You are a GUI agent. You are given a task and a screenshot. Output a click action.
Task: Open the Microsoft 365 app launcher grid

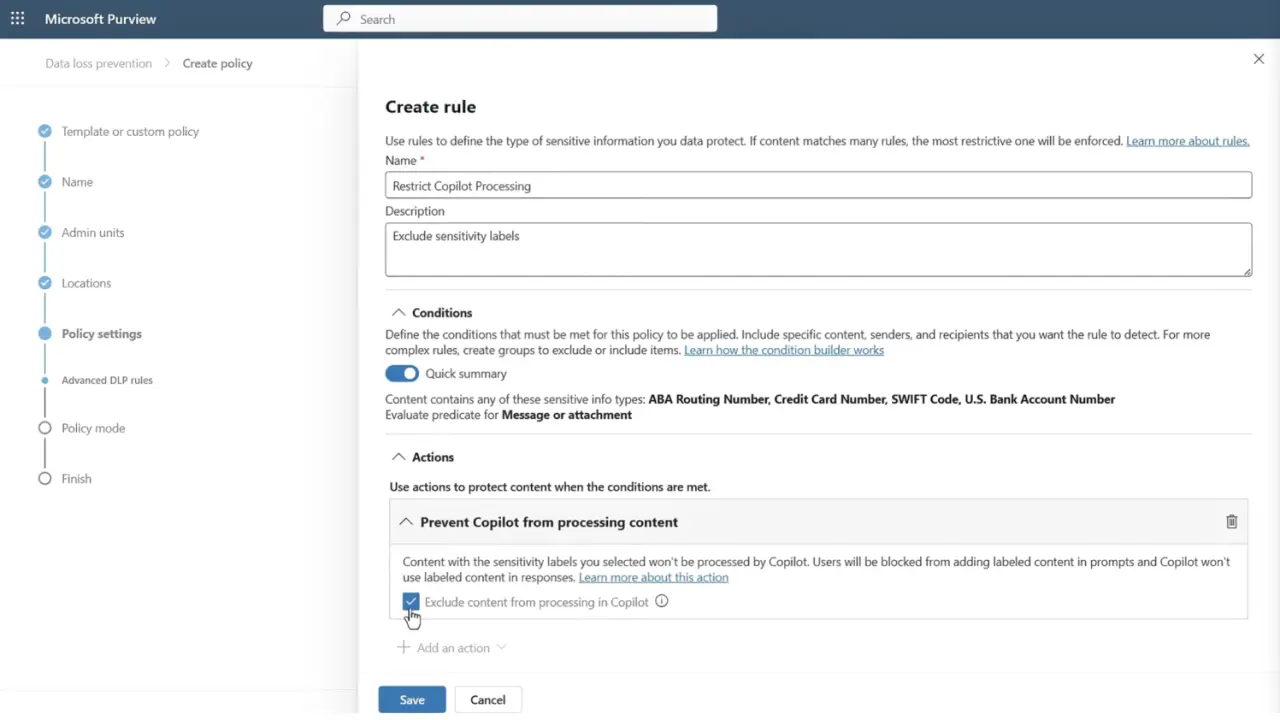(x=17, y=18)
